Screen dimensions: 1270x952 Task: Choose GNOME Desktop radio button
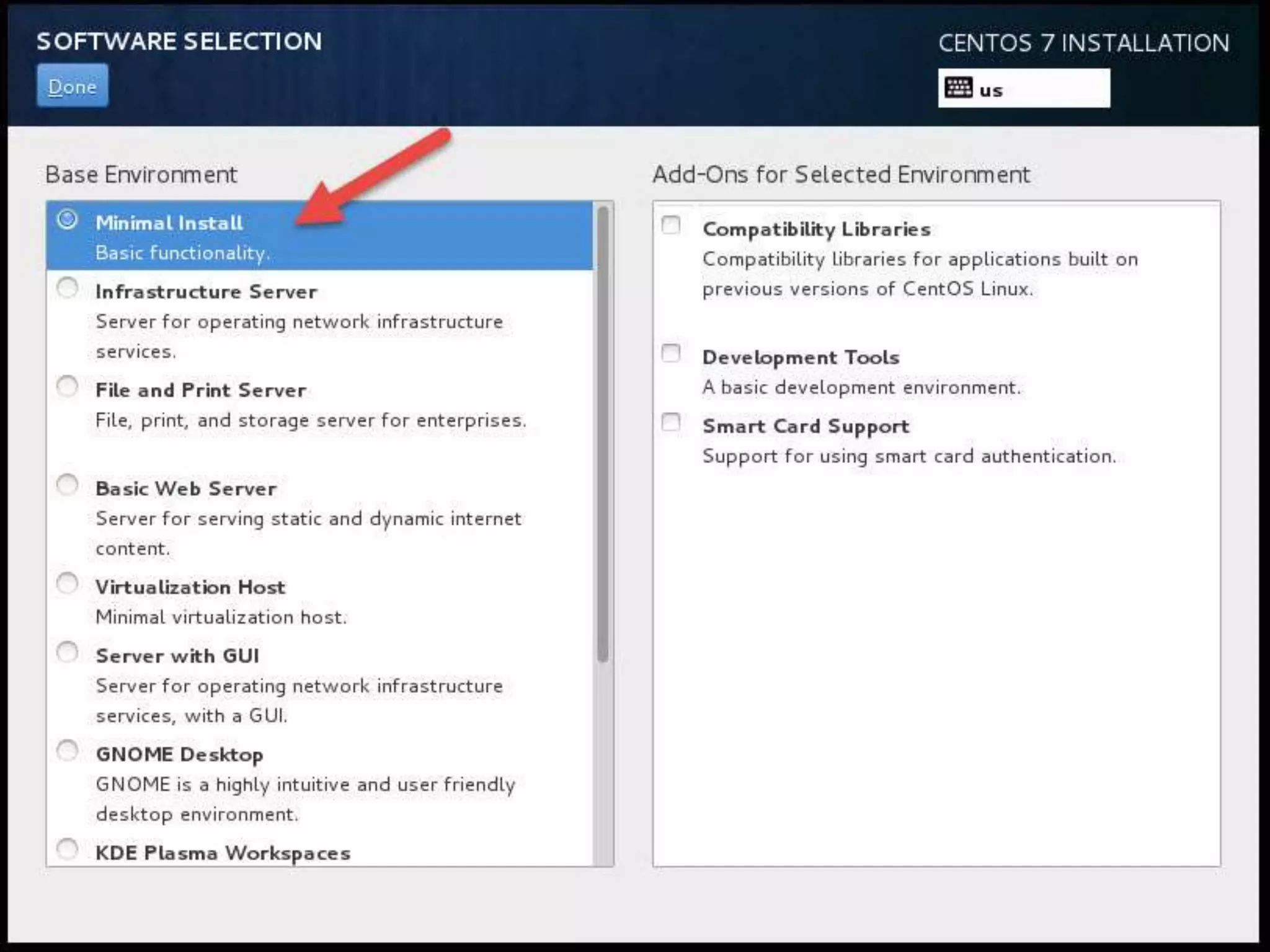pyautogui.click(x=67, y=751)
